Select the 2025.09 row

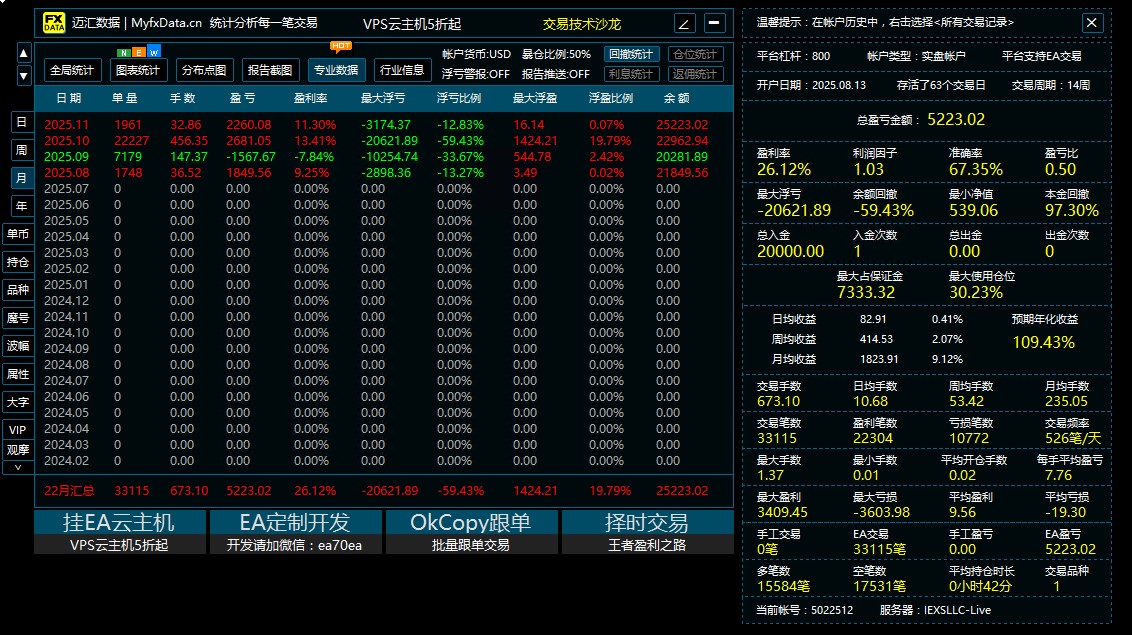click(383, 157)
